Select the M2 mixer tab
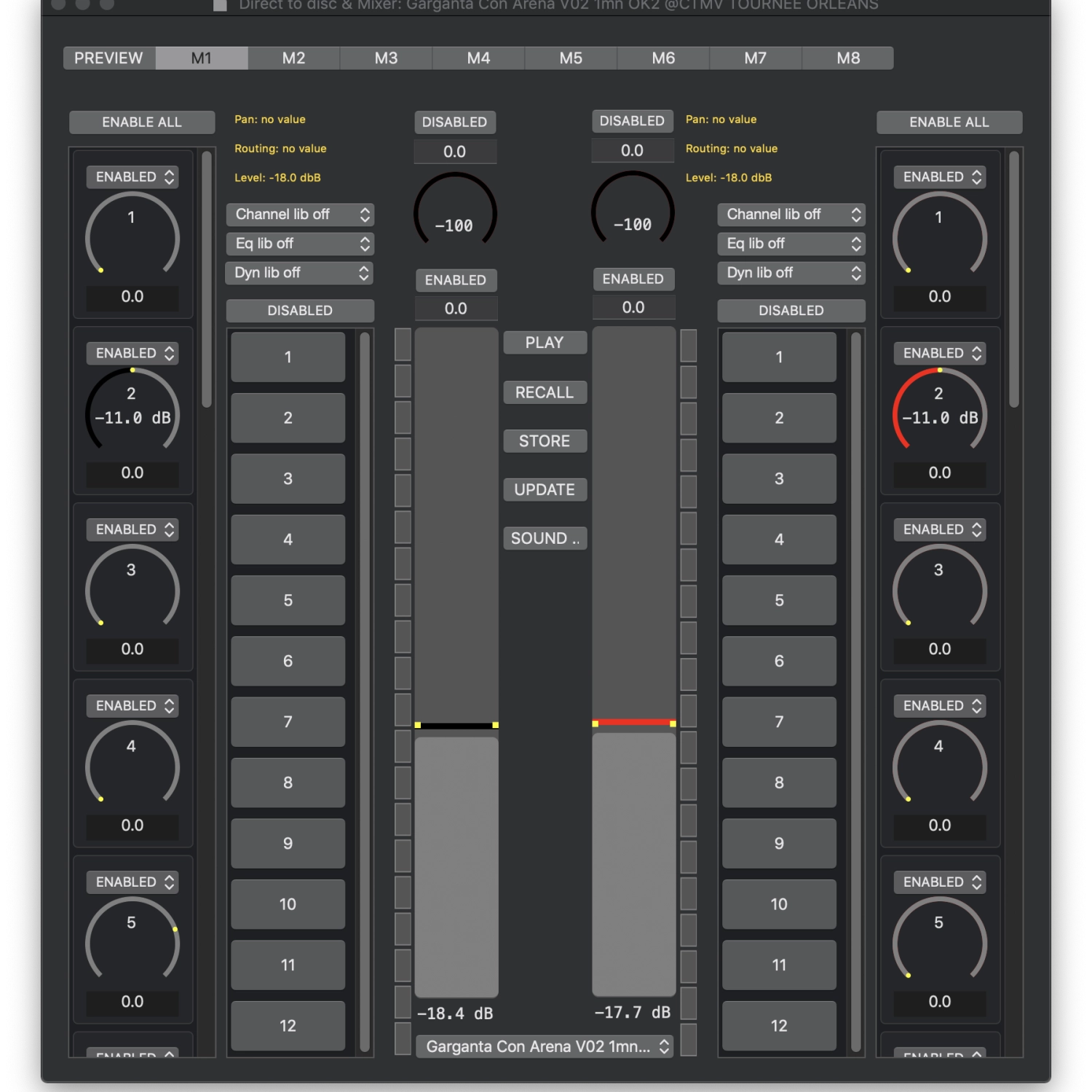This screenshot has height=1092, width=1092. point(293,58)
